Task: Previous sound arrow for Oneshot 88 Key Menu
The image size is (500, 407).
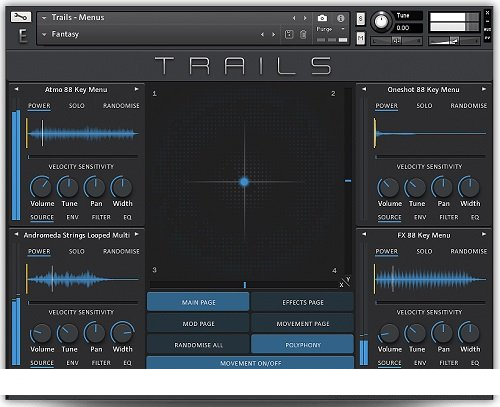Action: pos(364,89)
